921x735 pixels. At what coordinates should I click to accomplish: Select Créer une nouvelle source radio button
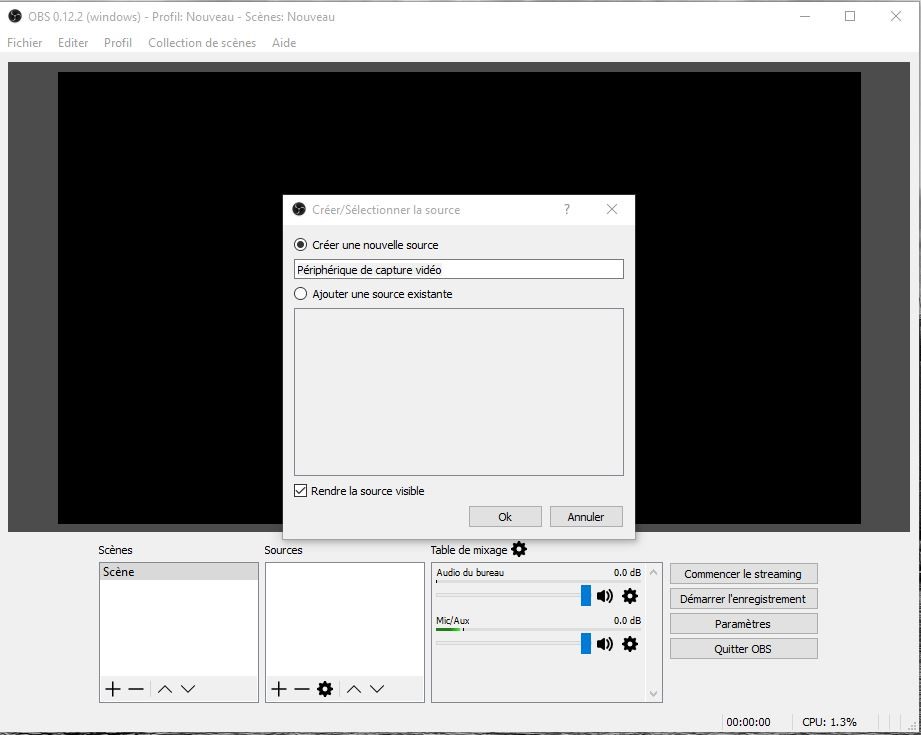pos(301,245)
